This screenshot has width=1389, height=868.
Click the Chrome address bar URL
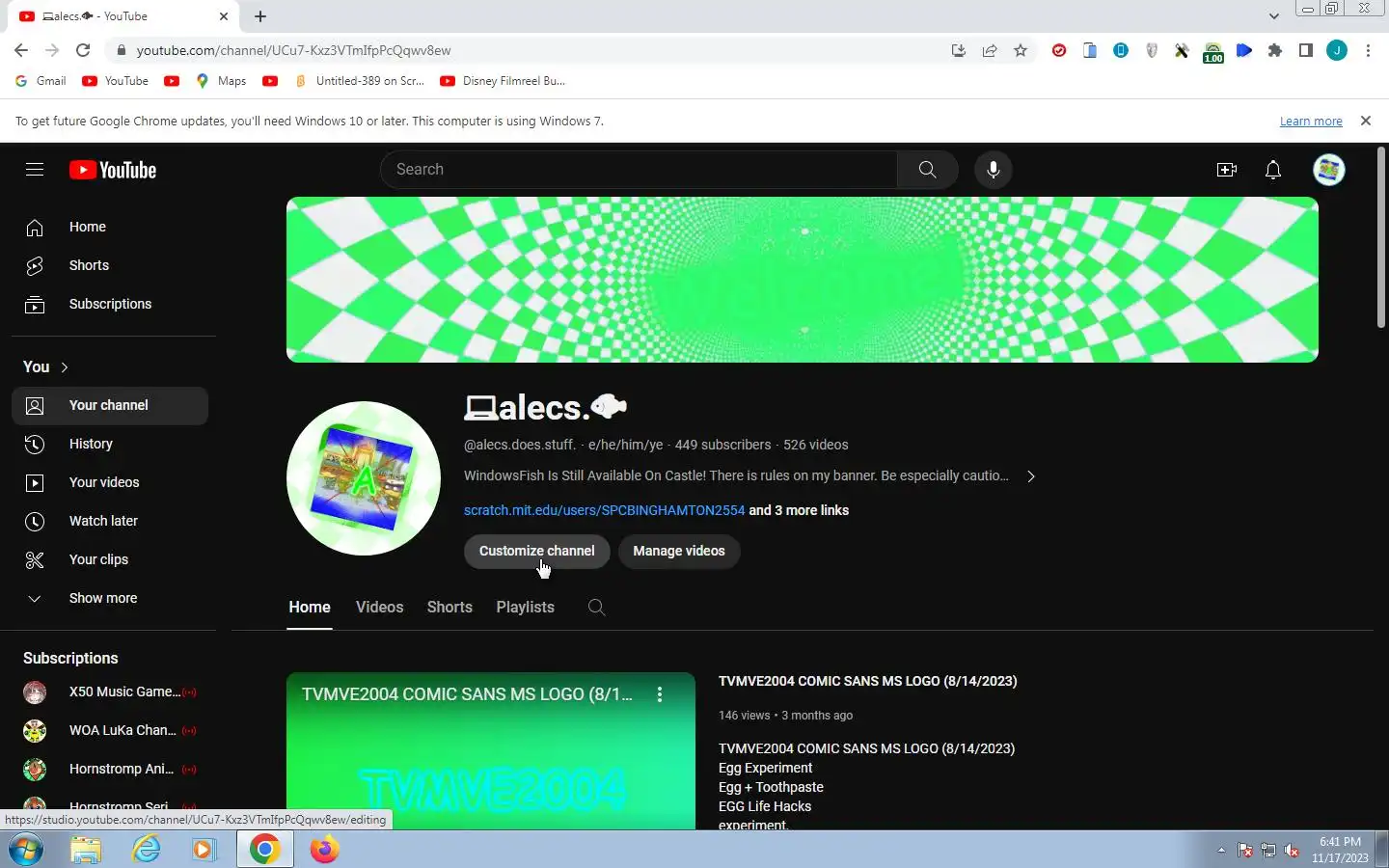point(293,50)
